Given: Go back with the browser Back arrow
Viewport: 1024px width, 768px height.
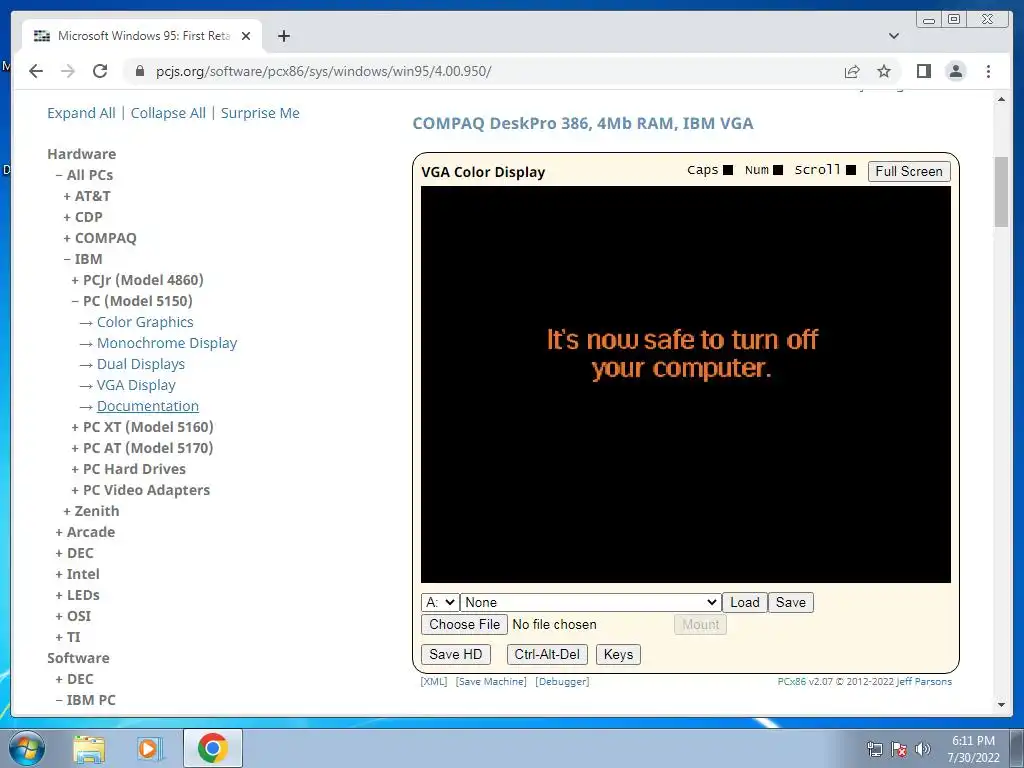Looking at the screenshot, I should [36, 71].
